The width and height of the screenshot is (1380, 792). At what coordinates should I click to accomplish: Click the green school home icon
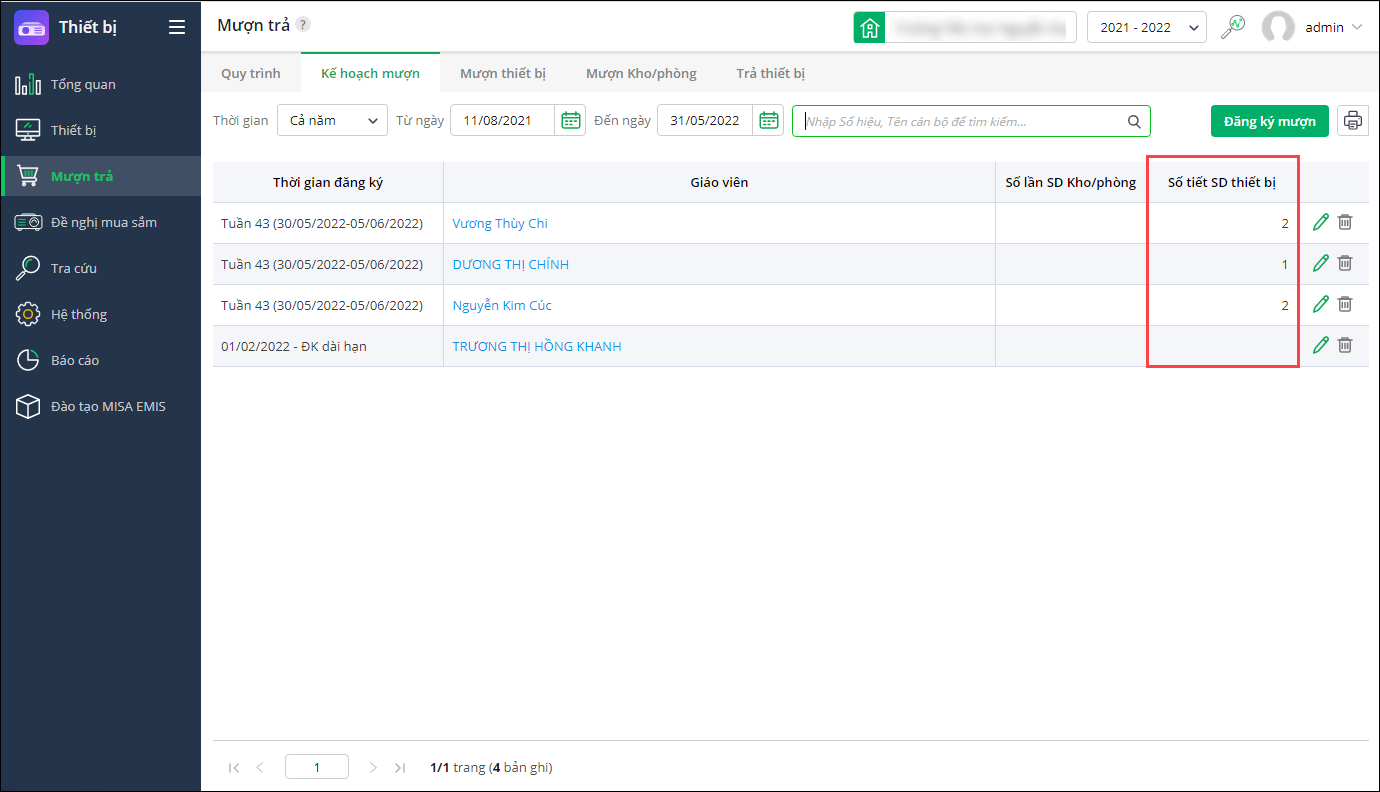(x=869, y=27)
